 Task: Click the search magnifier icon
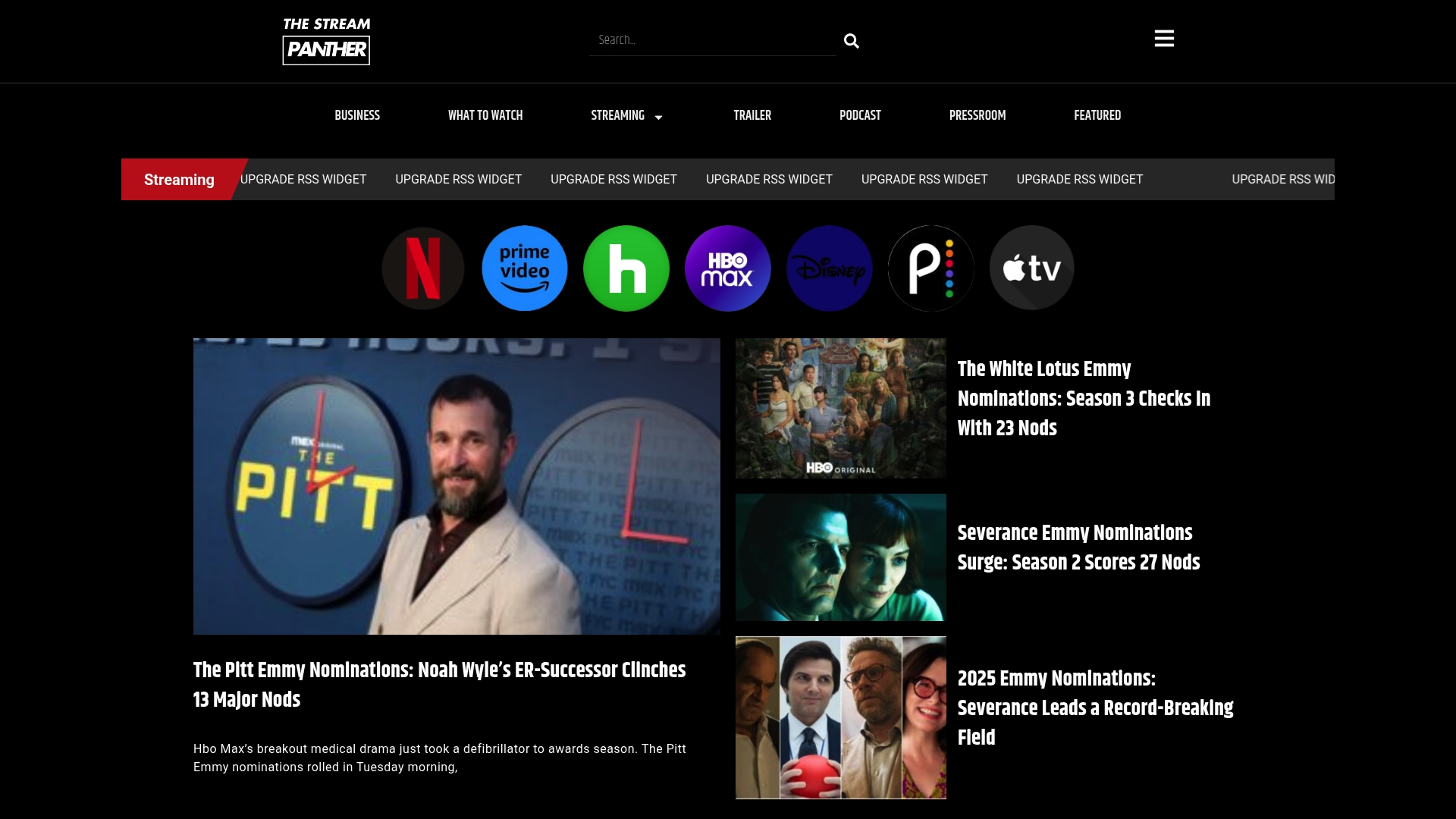(852, 41)
